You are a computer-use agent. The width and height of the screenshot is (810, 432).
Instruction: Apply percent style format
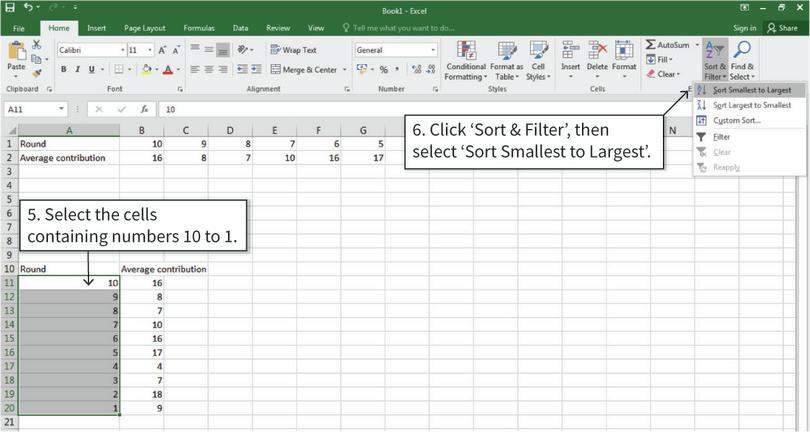384,69
